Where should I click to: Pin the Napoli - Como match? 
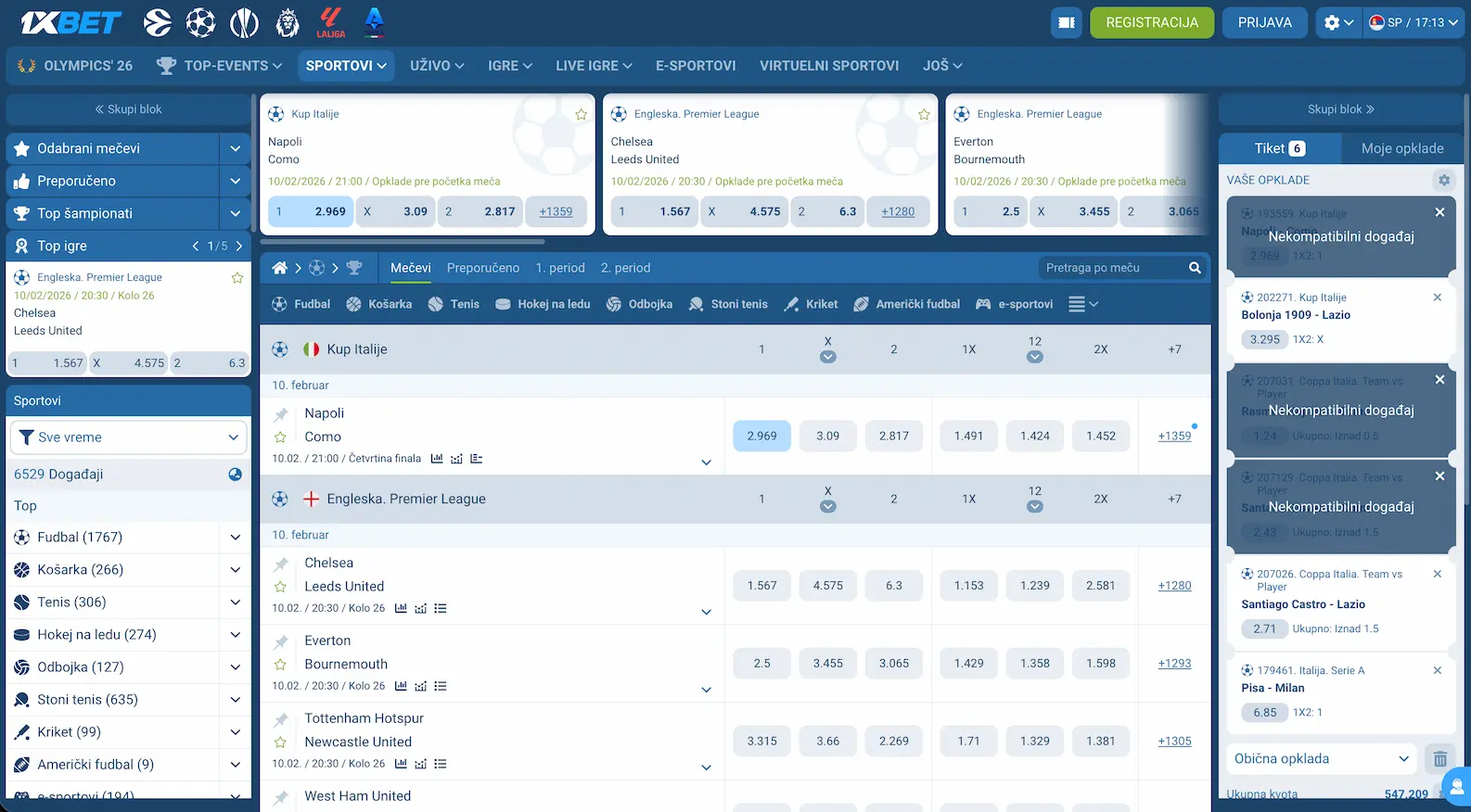point(280,414)
